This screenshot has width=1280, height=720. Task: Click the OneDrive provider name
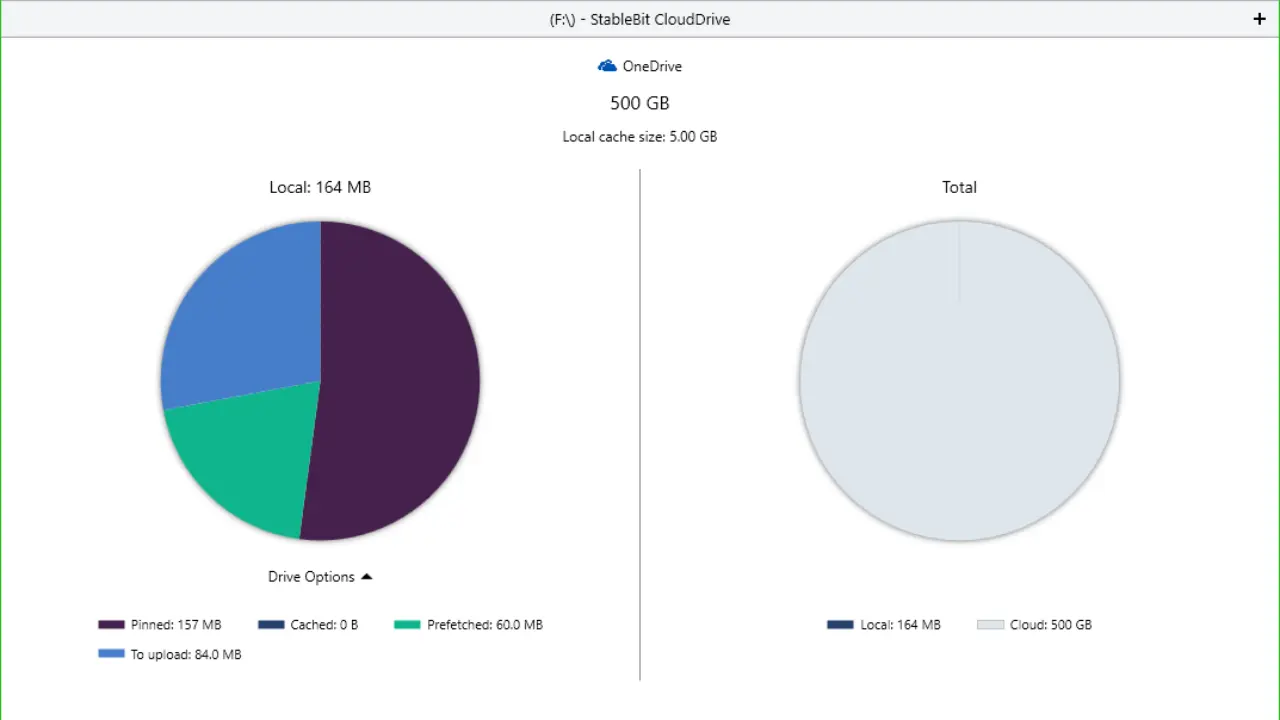[652, 66]
